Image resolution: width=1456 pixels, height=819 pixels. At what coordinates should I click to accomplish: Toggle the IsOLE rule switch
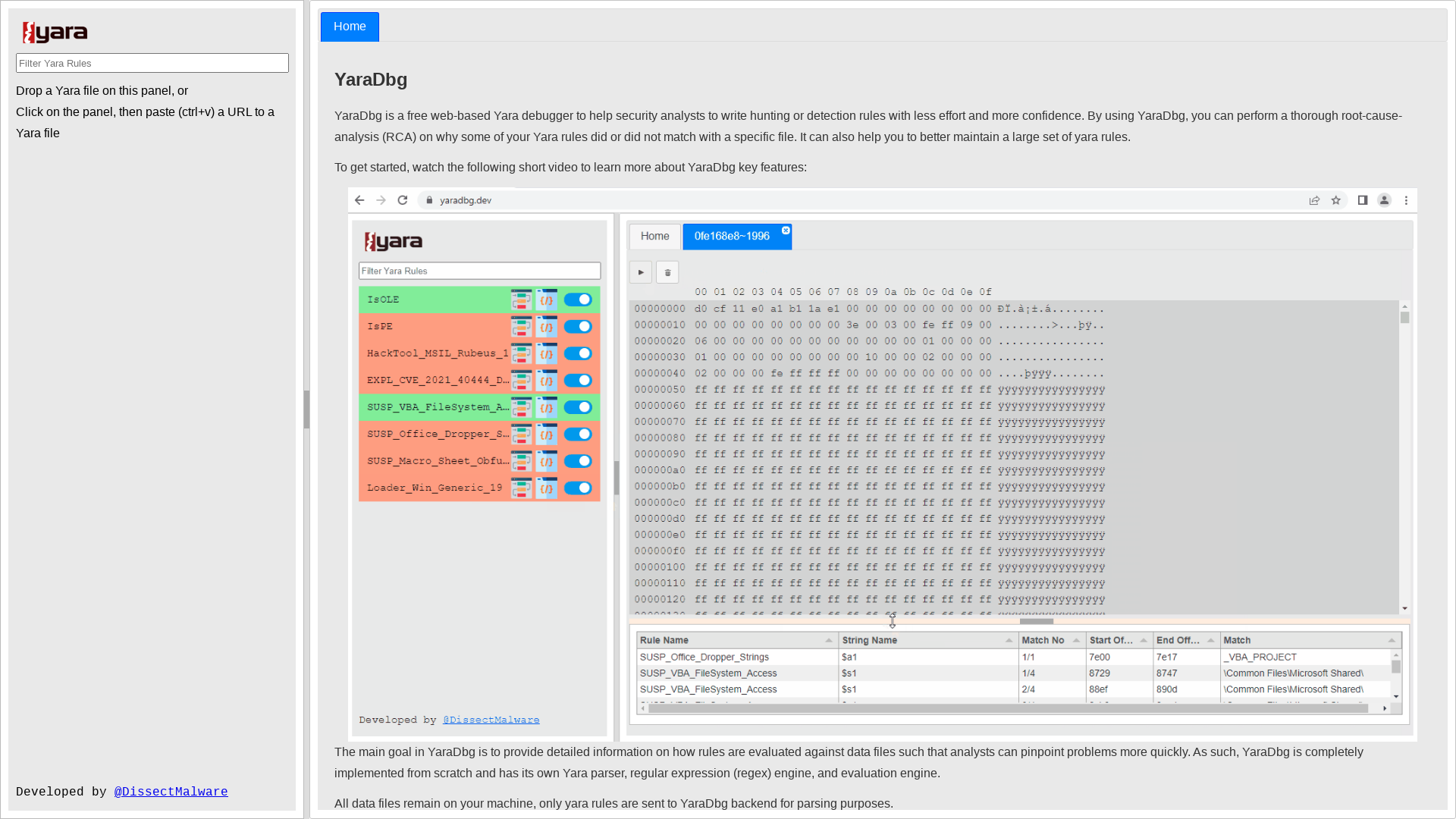click(578, 300)
